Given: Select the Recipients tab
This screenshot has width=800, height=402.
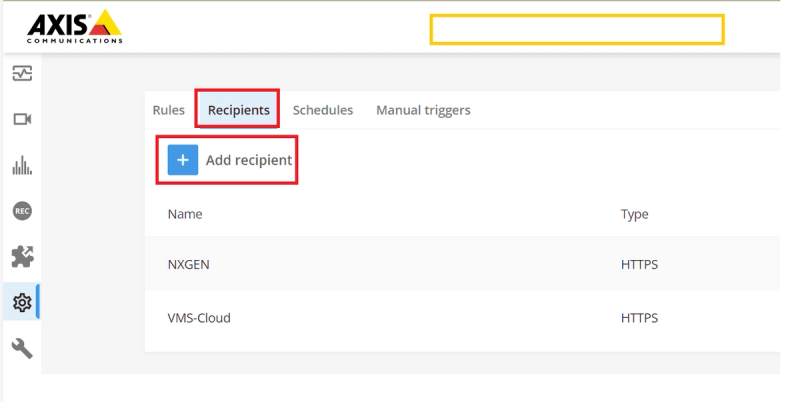Looking at the screenshot, I should [x=238, y=110].
